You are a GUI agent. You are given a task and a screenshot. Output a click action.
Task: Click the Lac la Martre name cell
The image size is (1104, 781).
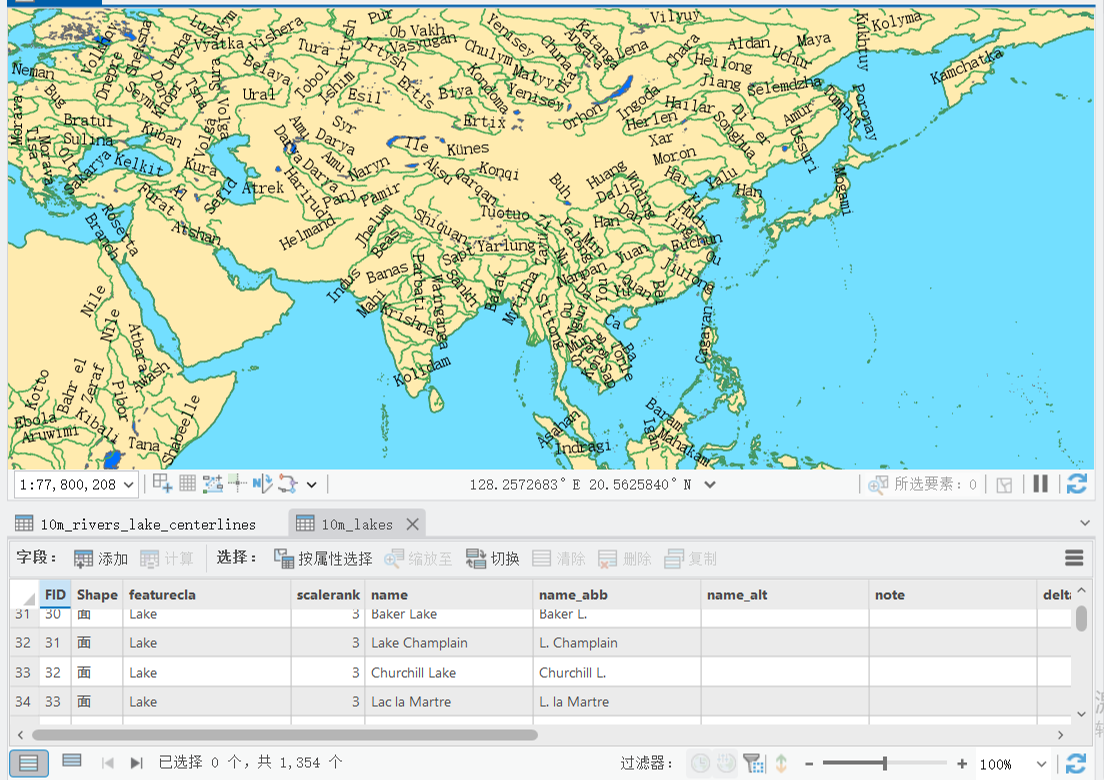click(x=448, y=702)
